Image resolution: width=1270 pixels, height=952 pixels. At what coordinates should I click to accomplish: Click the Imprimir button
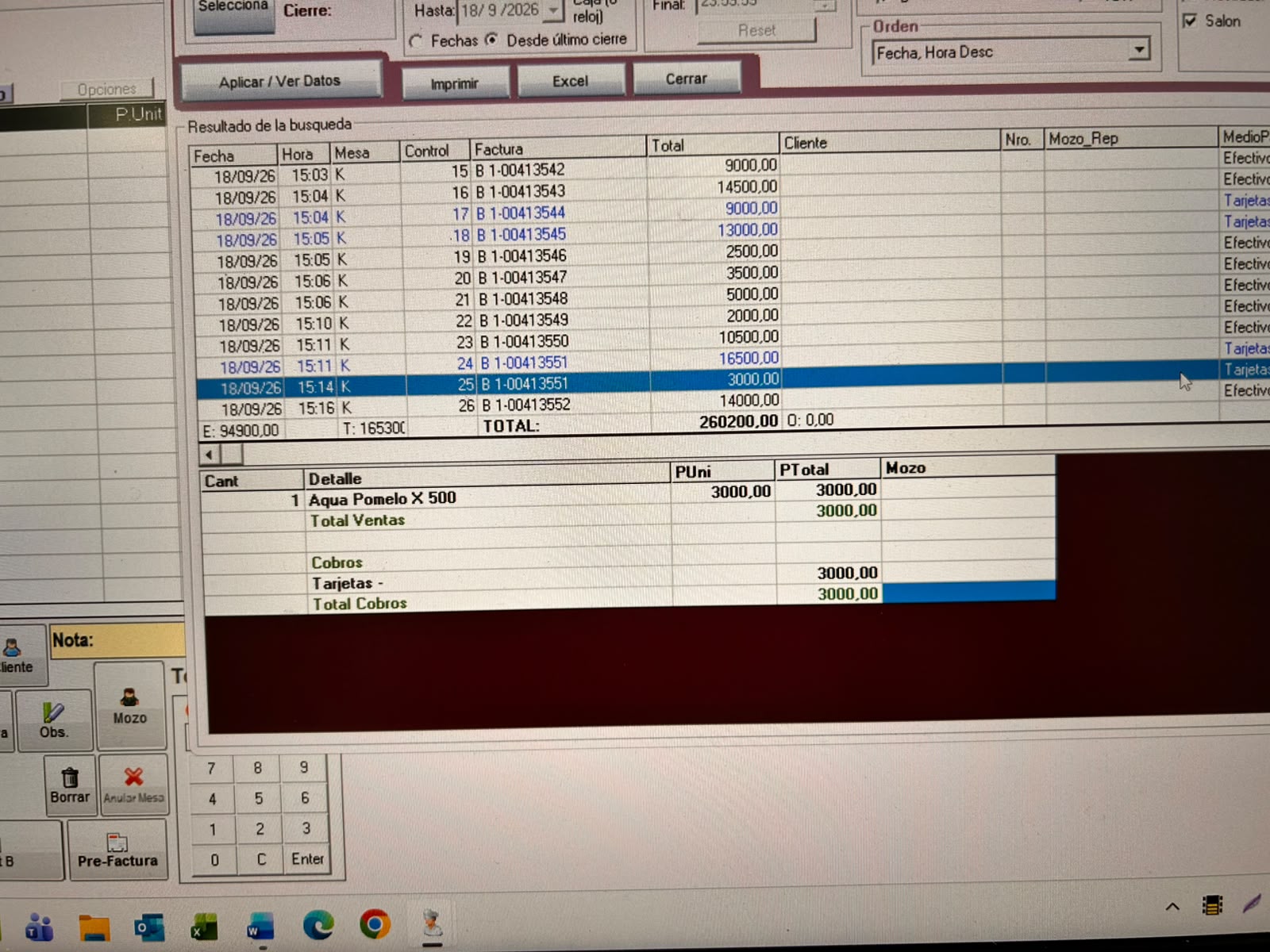pyautogui.click(x=455, y=83)
